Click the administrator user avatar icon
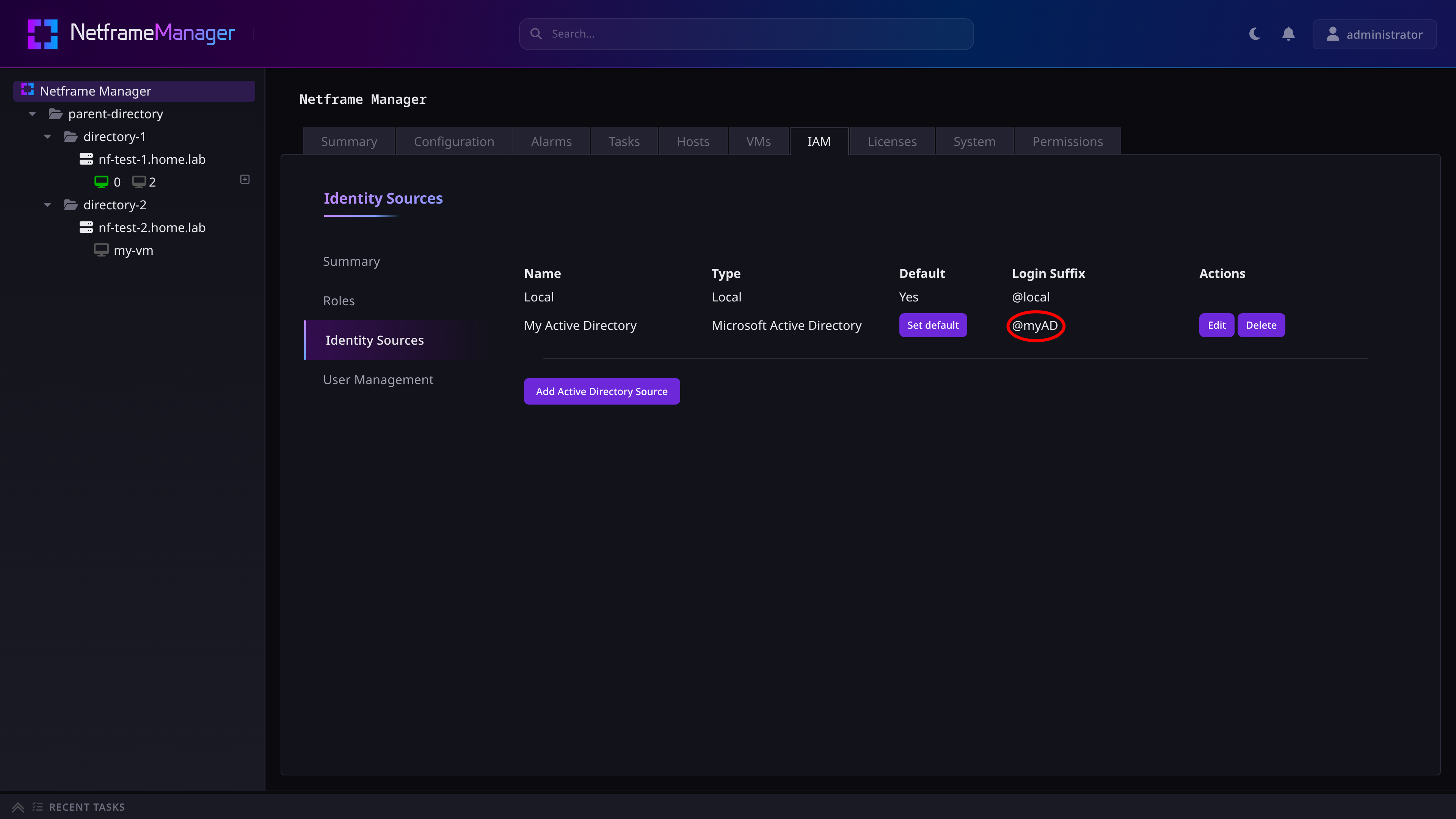 pos(1333,34)
